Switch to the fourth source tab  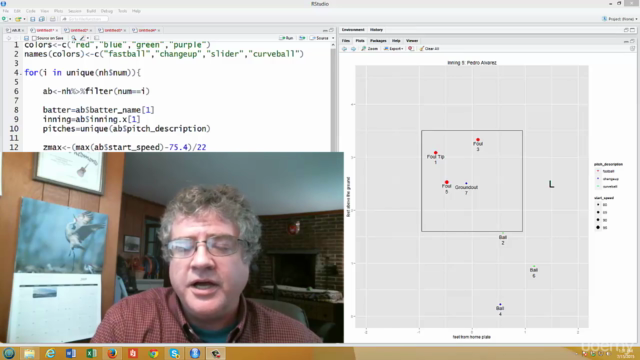[x=112, y=30]
